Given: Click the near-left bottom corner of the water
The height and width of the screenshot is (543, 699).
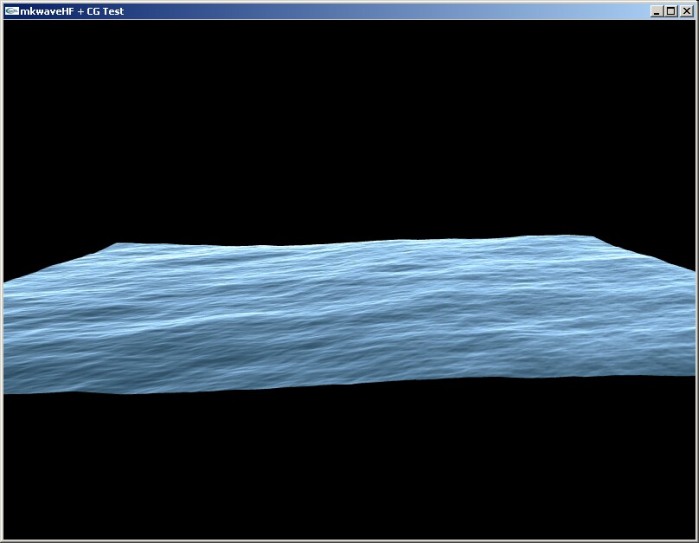Looking at the screenshot, I should click(8, 390).
